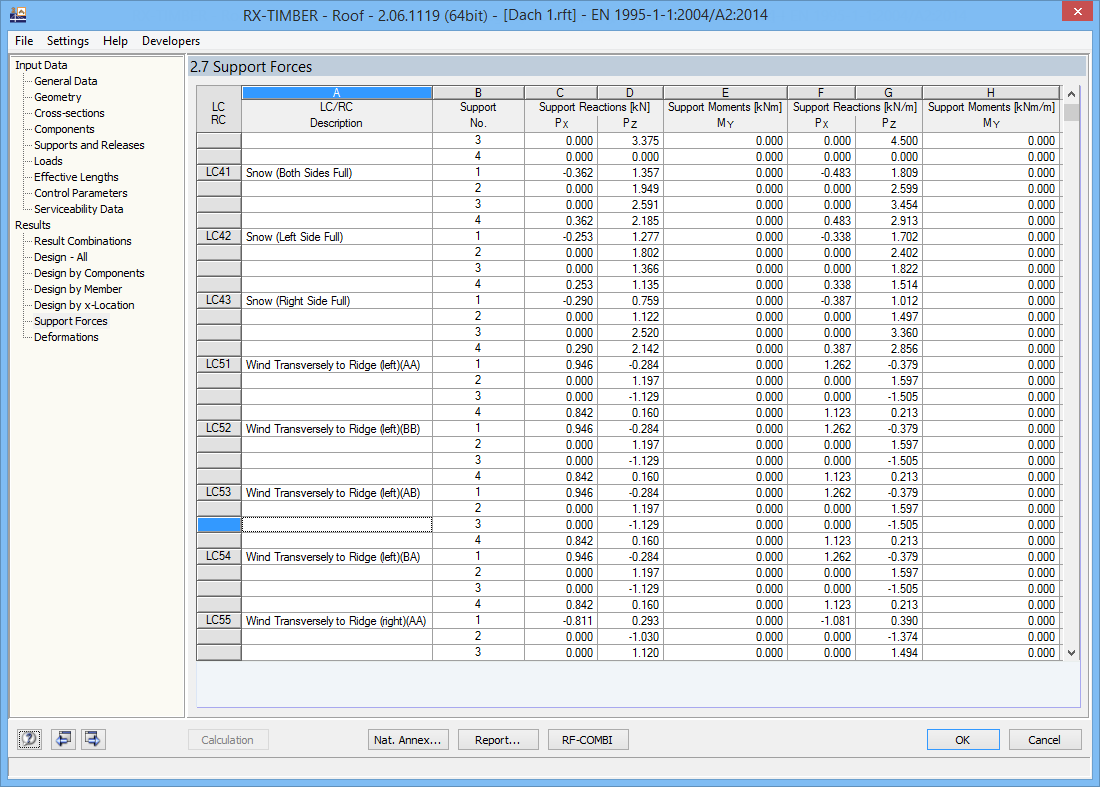Image resolution: width=1100 pixels, height=787 pixels.
Task: Select General Data in the navigator
Action: click(x=65, y=81)
